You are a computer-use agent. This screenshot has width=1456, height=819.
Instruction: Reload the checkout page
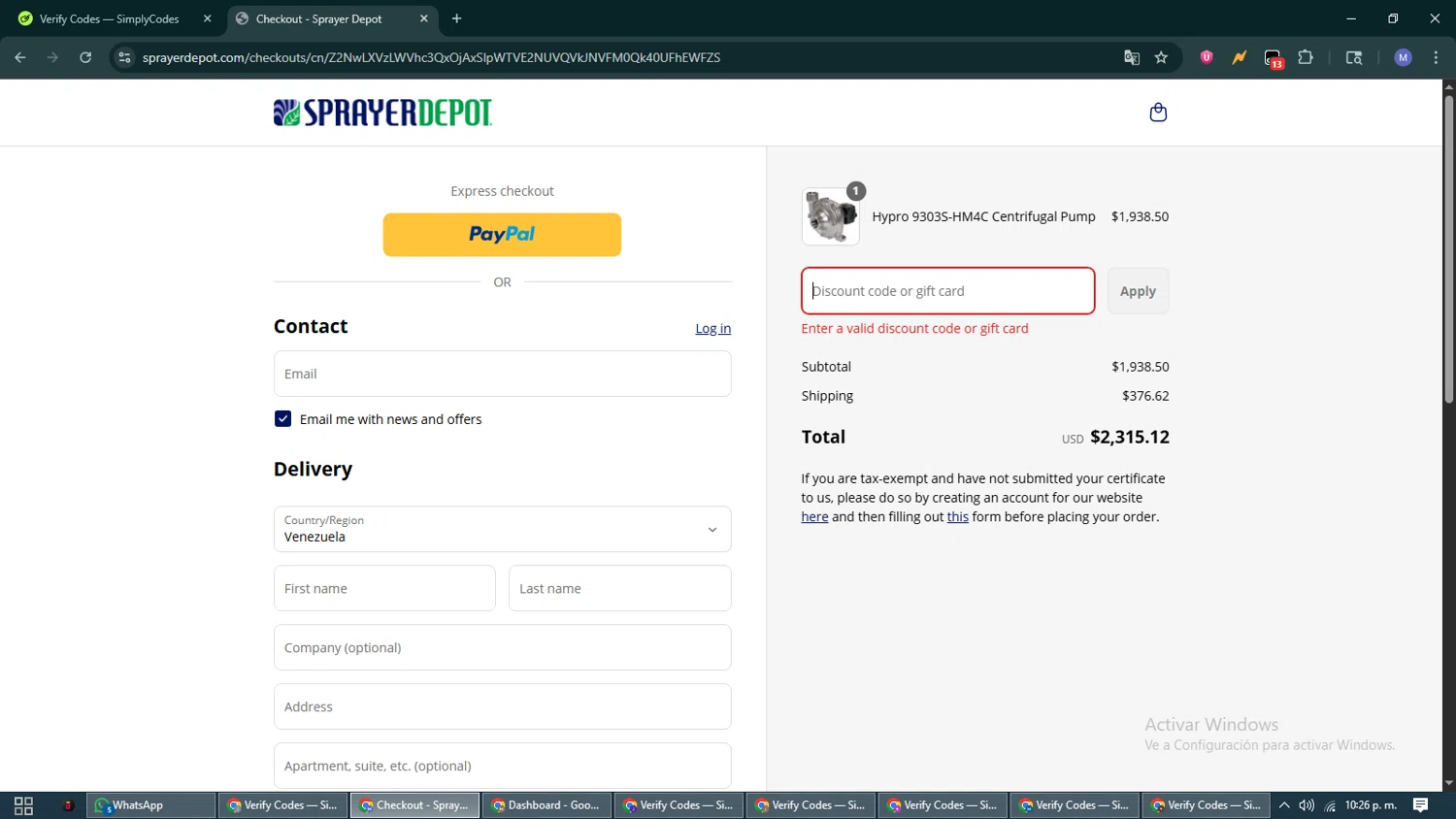pyautogui.click(x=85, y=57)
